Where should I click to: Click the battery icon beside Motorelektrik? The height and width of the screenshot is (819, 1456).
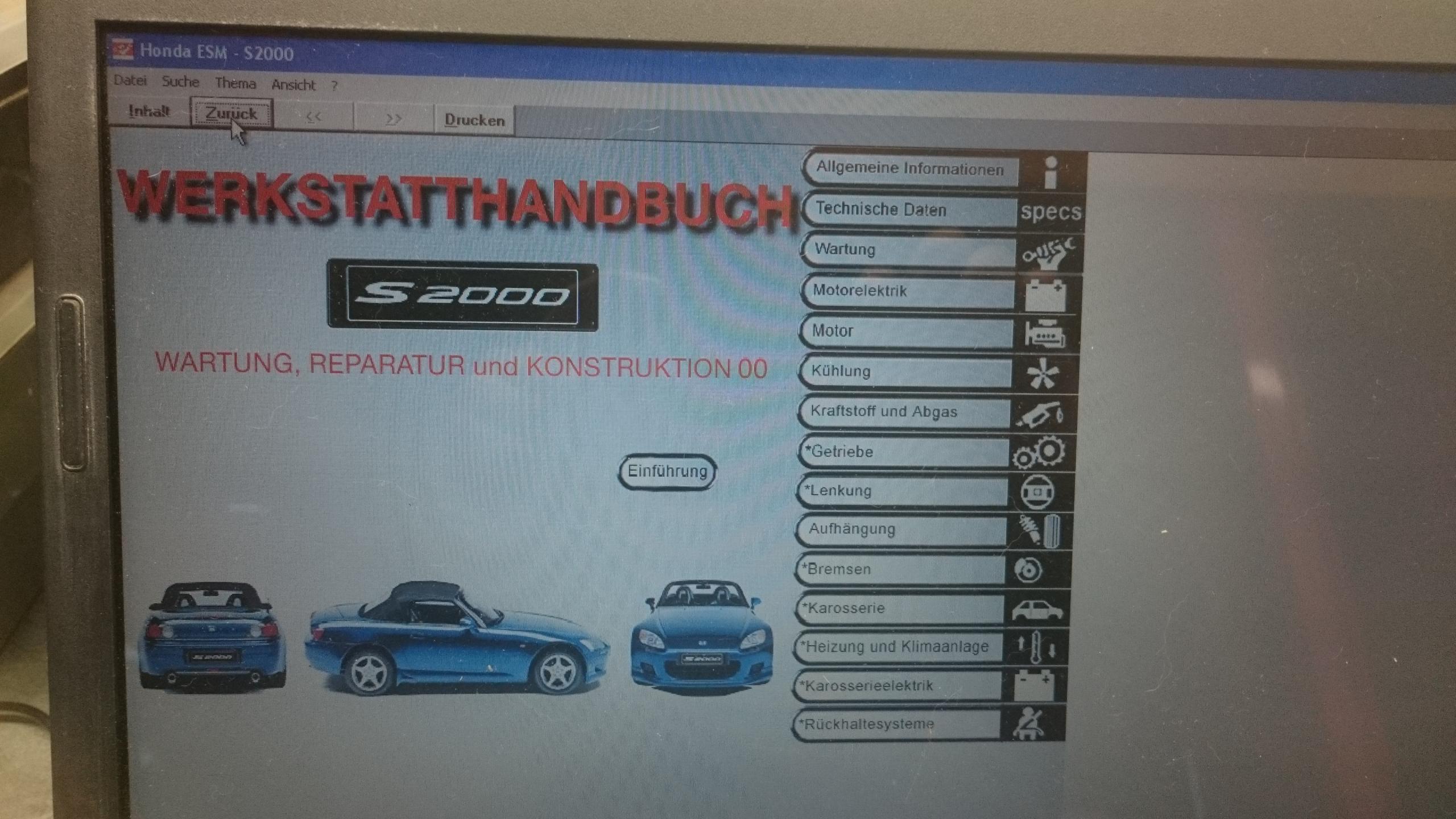pyautogui.click(x=1045, y=295)
